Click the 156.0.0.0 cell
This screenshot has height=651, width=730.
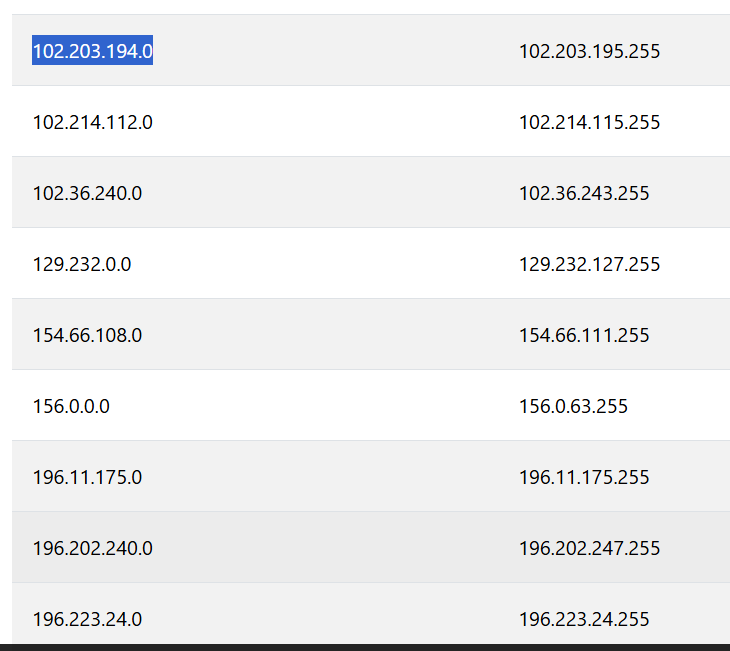pos(71,406)
